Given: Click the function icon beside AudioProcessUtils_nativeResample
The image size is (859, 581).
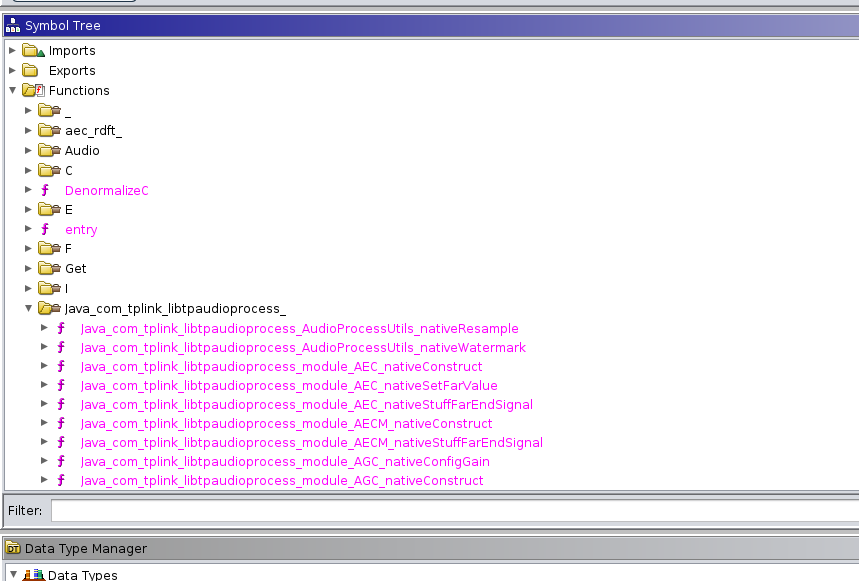Looking at the screenshot, I should click(61, 328).
